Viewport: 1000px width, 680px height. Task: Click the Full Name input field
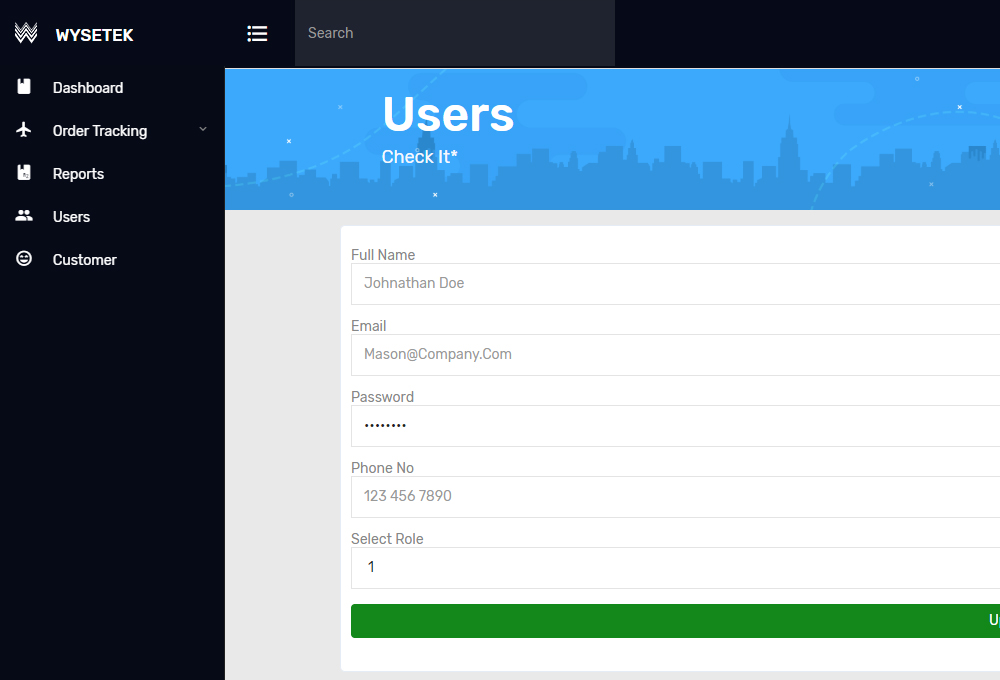click(675, 284)
